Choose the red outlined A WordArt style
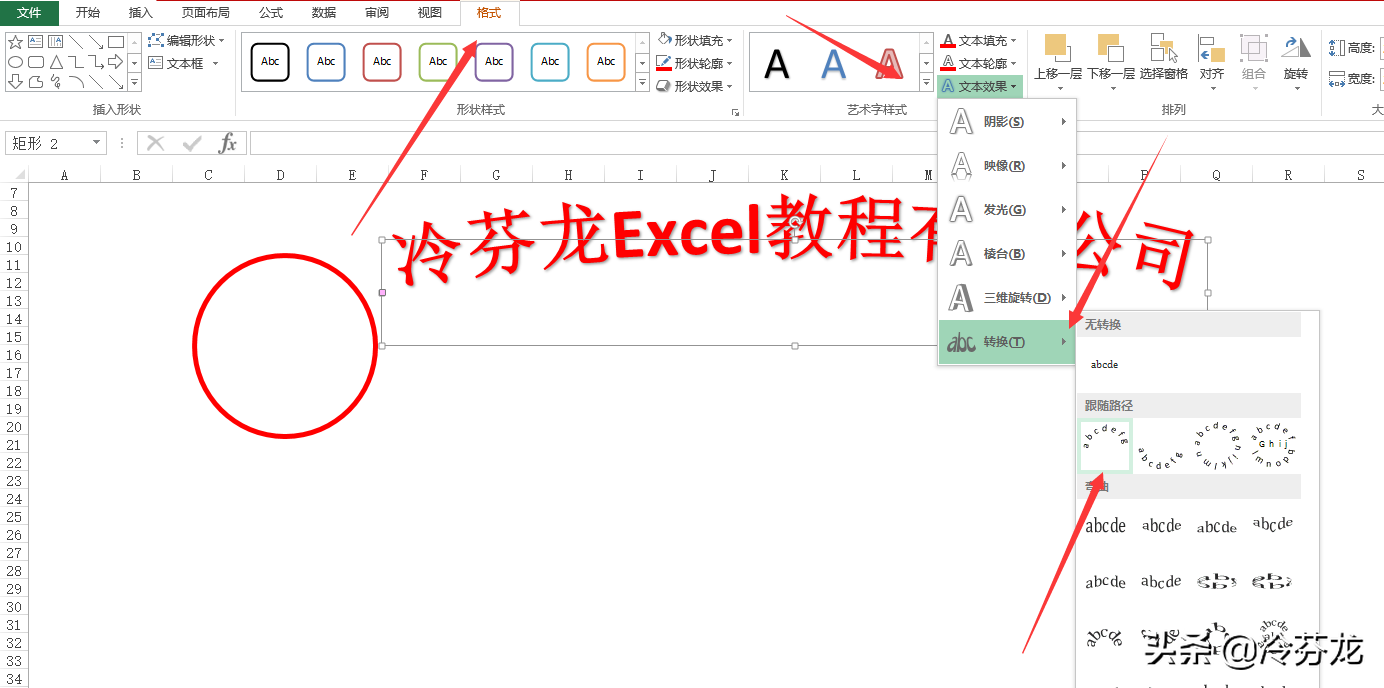Screen dimensions: 1384x688 tap(890, 64)
